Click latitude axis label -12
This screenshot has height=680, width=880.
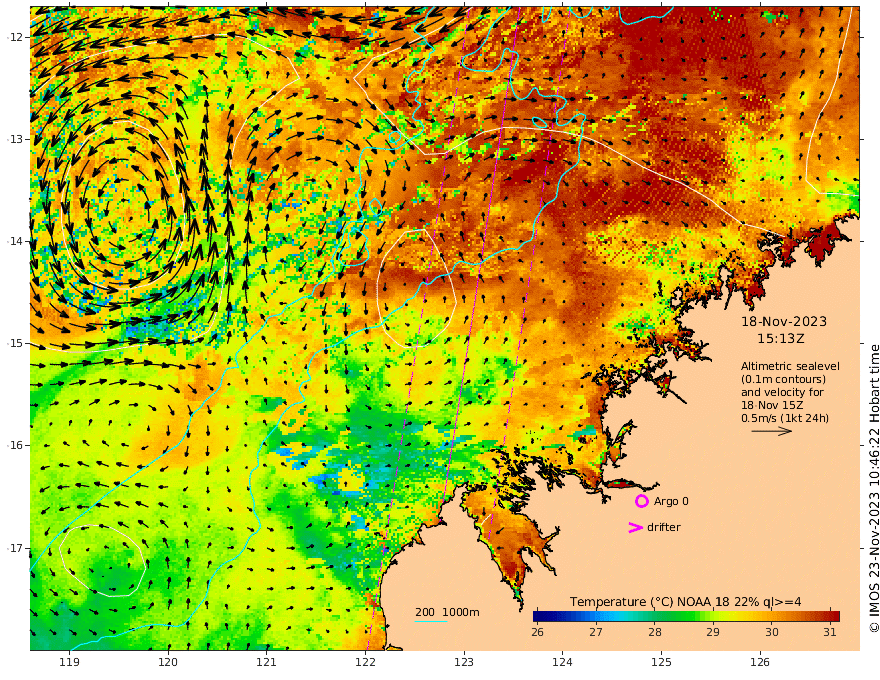(16, 37)
